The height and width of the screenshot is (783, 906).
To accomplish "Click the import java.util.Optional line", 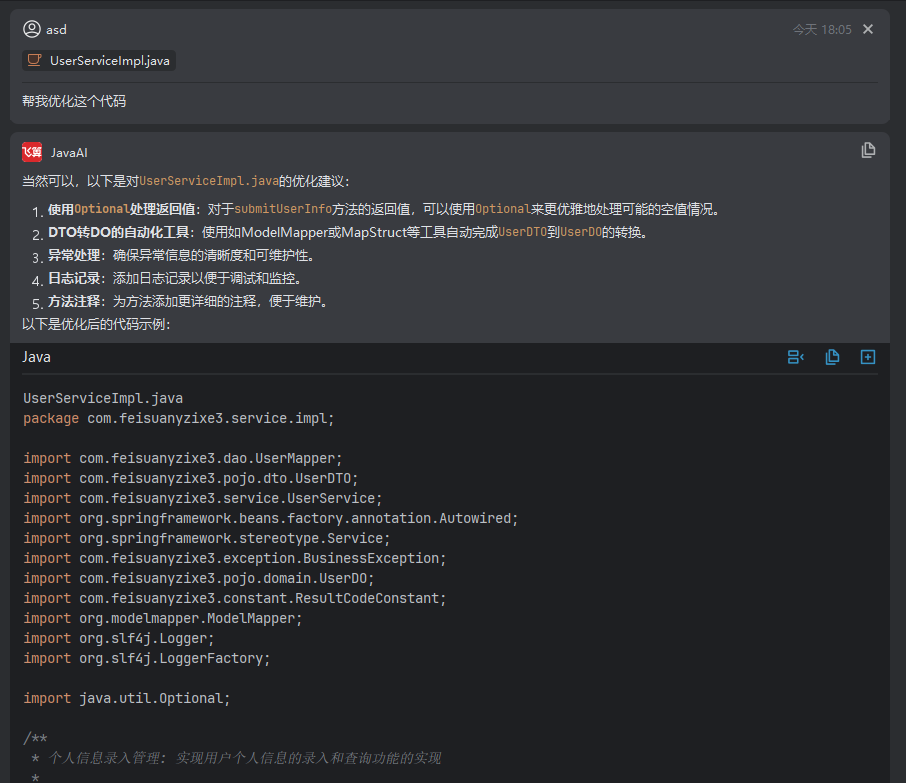I will (127, 698).
